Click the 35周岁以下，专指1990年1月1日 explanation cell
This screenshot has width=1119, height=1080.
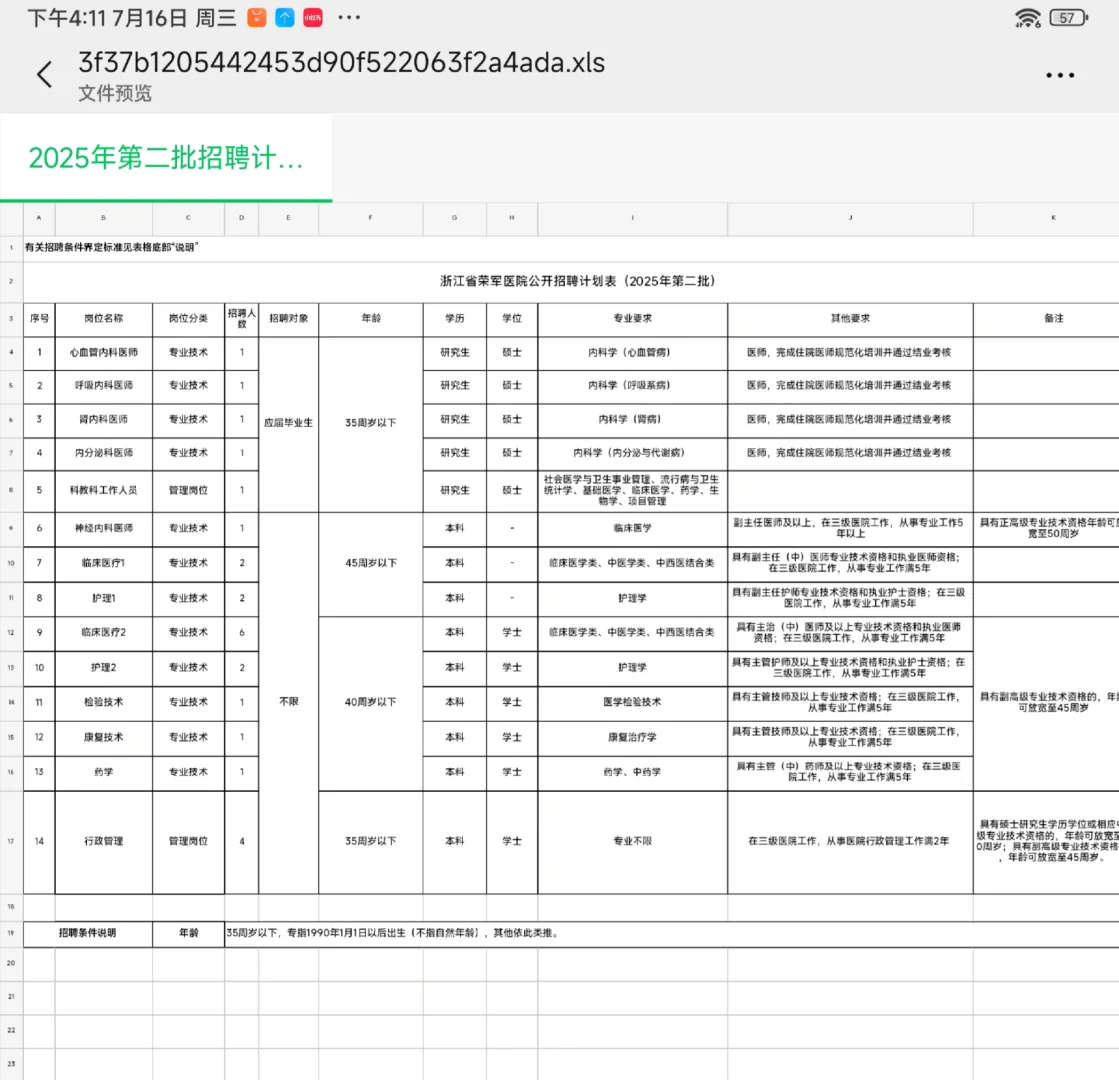[x=671, y=934]
